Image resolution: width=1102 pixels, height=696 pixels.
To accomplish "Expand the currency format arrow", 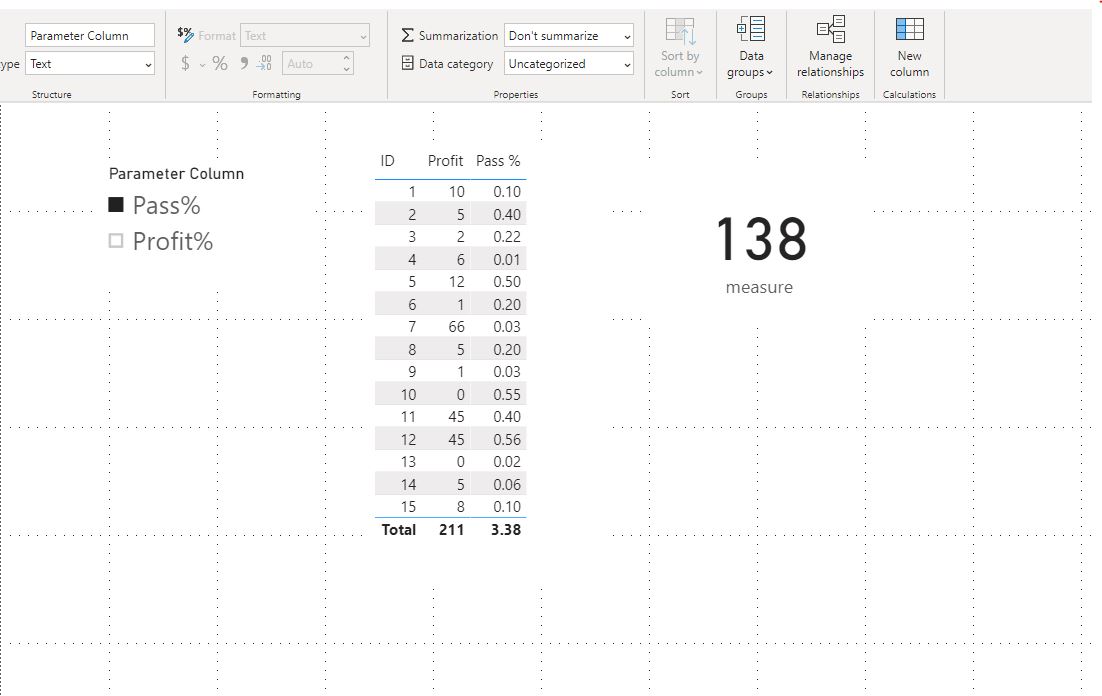I will pyautogui.click(x=202, y=65).
